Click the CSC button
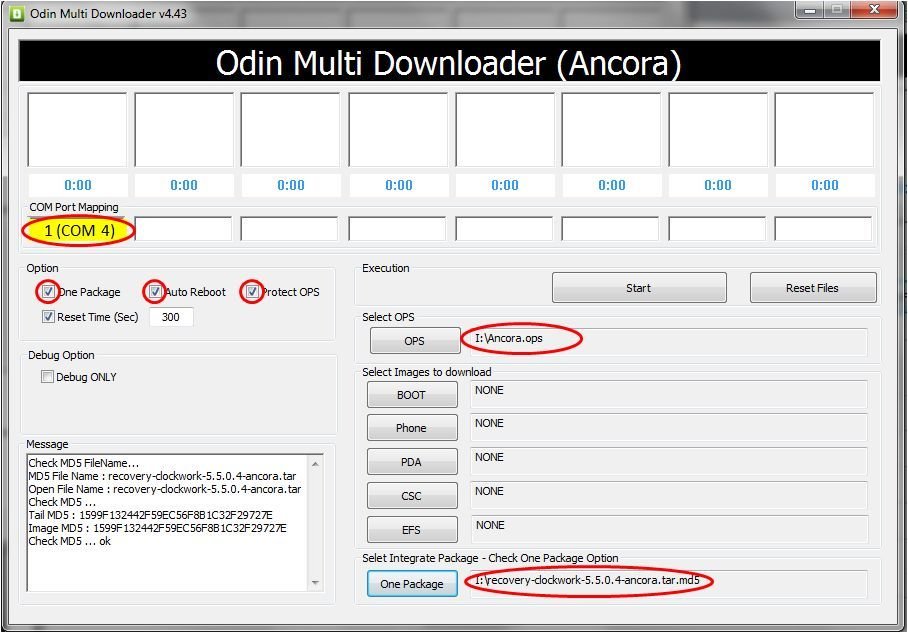 [412, 496]
